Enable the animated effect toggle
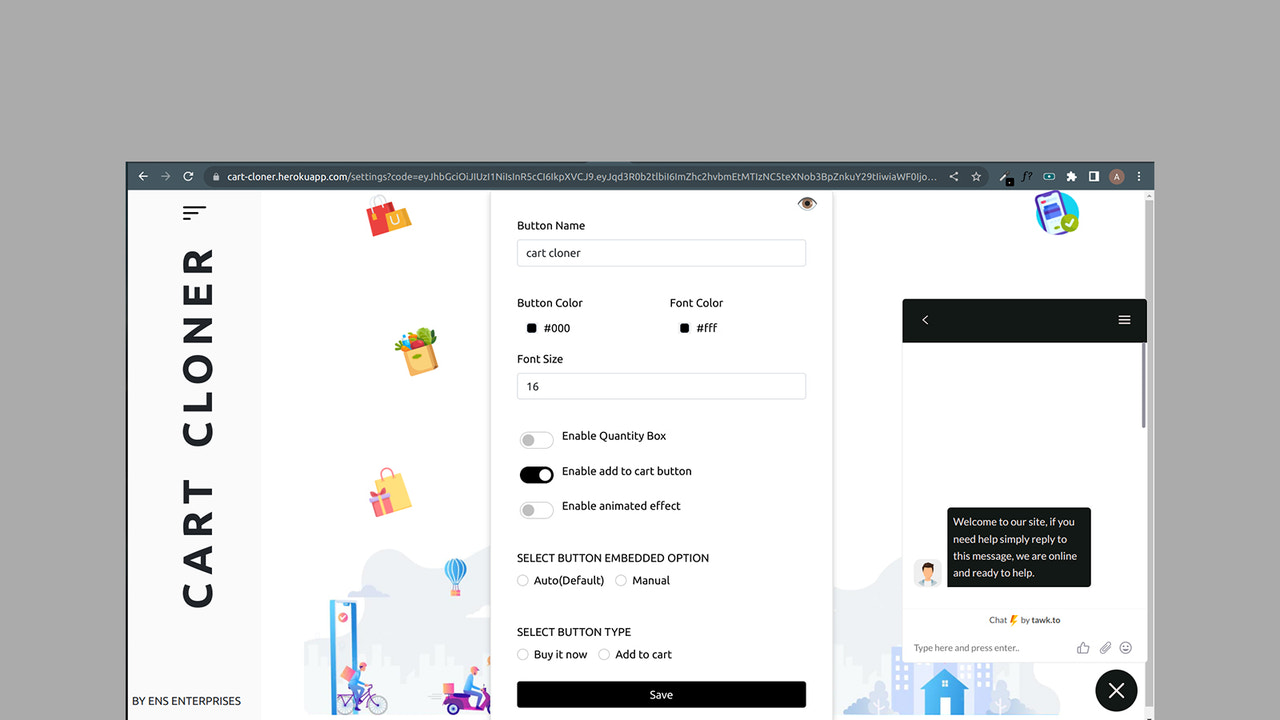 [536, 509]
